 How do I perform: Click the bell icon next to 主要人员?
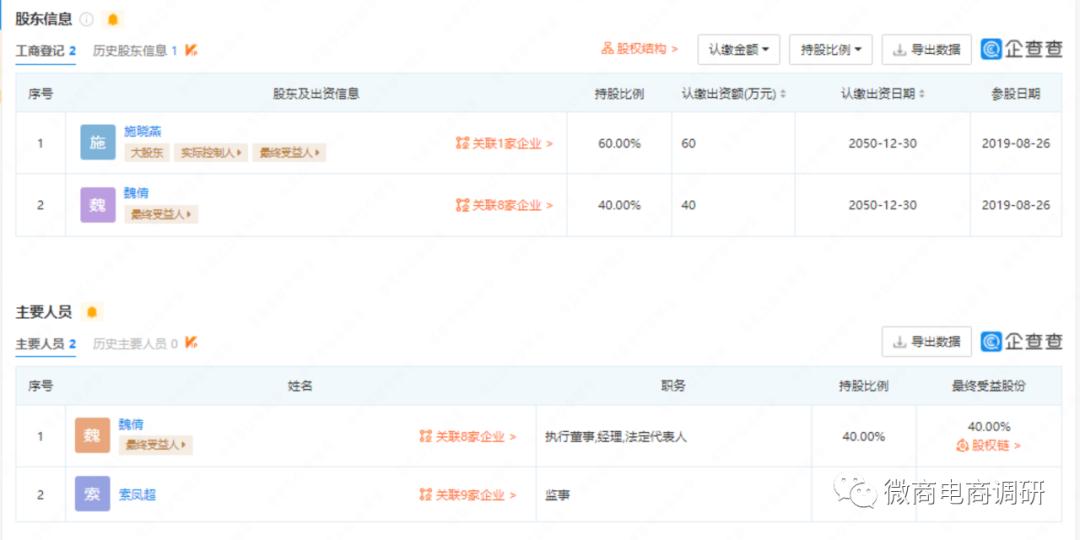click(x=92, y=312)
